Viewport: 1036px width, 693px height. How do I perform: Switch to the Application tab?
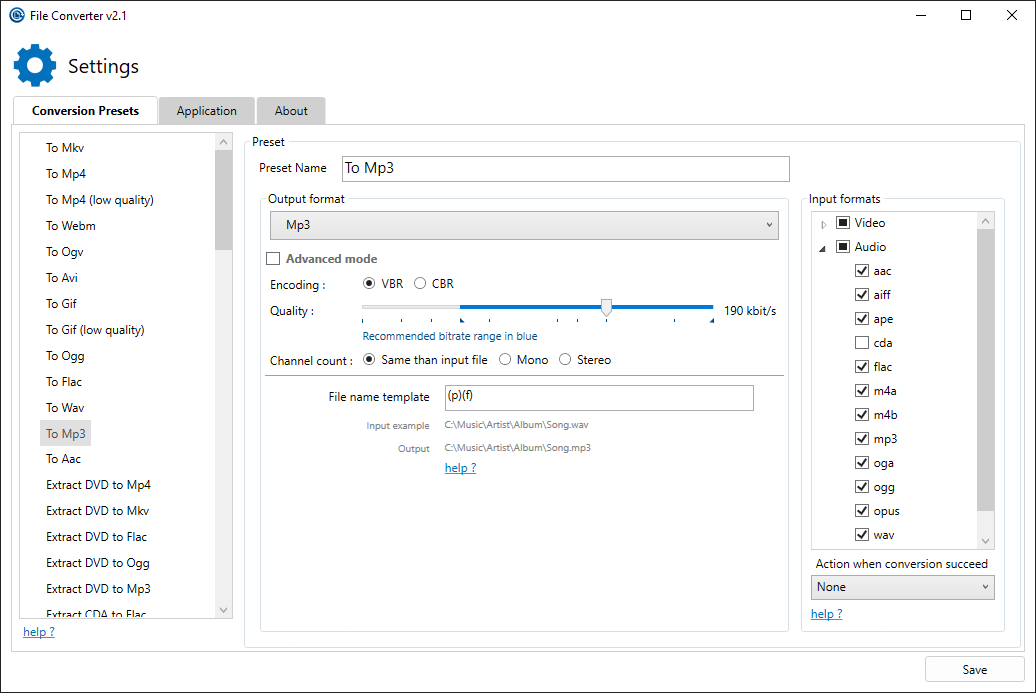206,110
